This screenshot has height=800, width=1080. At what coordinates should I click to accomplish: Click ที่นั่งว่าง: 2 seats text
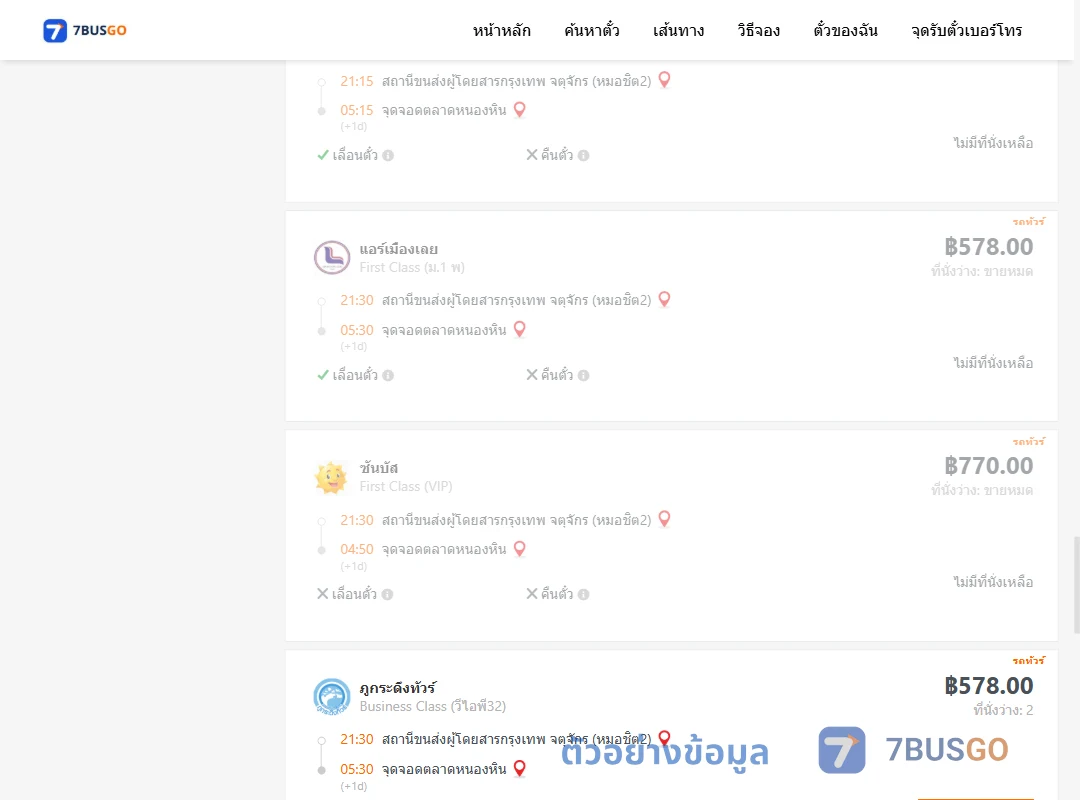[x=1003, y=710]
